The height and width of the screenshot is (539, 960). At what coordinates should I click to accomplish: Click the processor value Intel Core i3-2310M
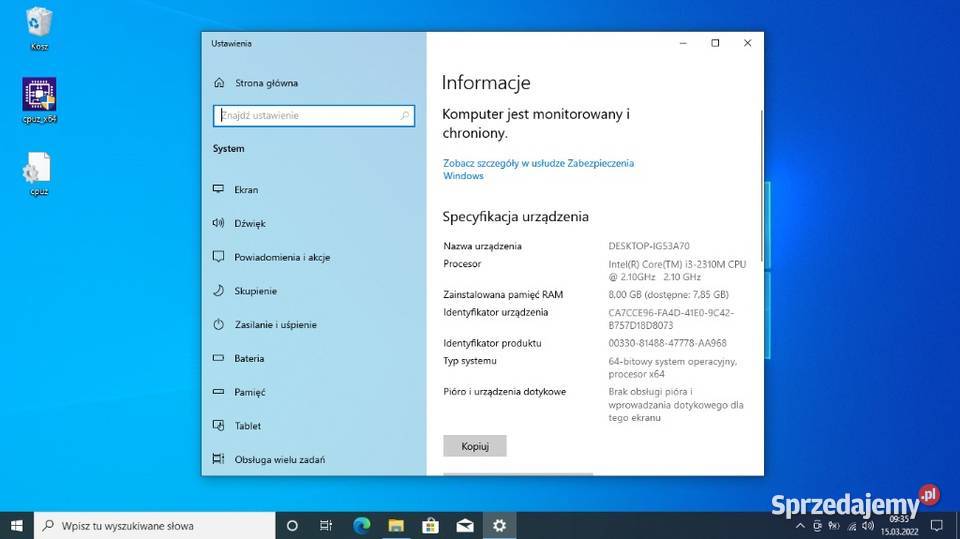click(x=677, y=271)
